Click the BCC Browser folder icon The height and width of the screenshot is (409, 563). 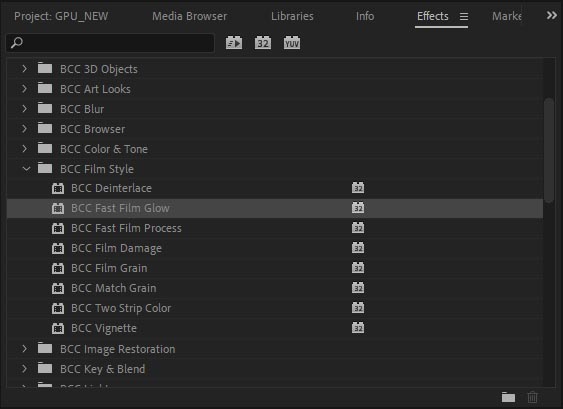(x=45, y=128)
